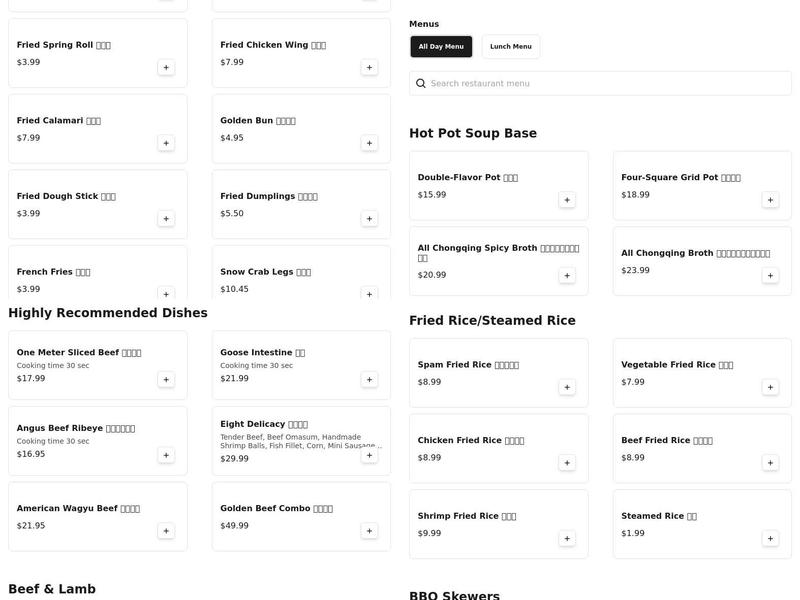The height and width of the screenshot is (600, 800).
Task: Add Fried Dumplings to cart
Action: (370, 218)
